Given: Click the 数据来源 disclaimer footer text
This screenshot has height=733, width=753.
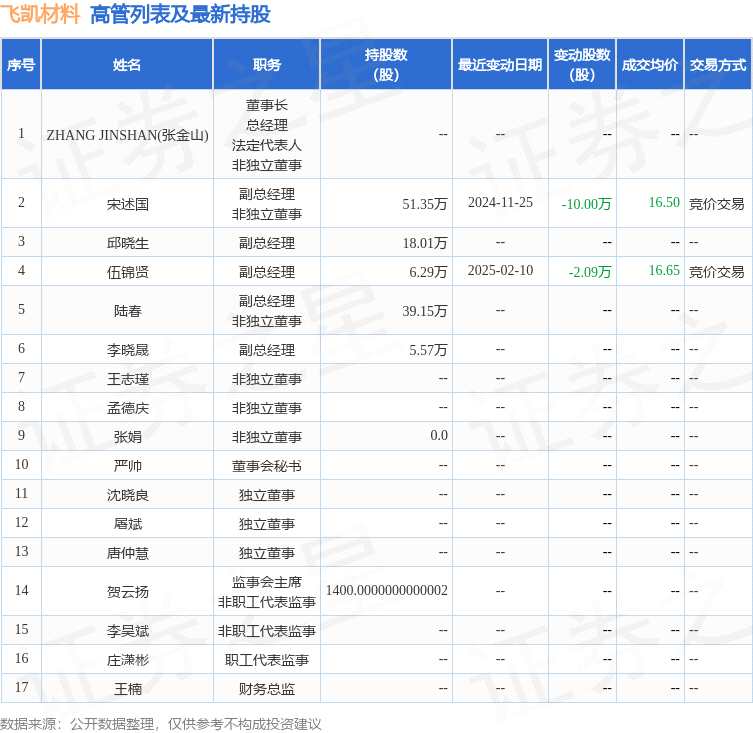Looking at the screenshot, I should click(160, 724).
